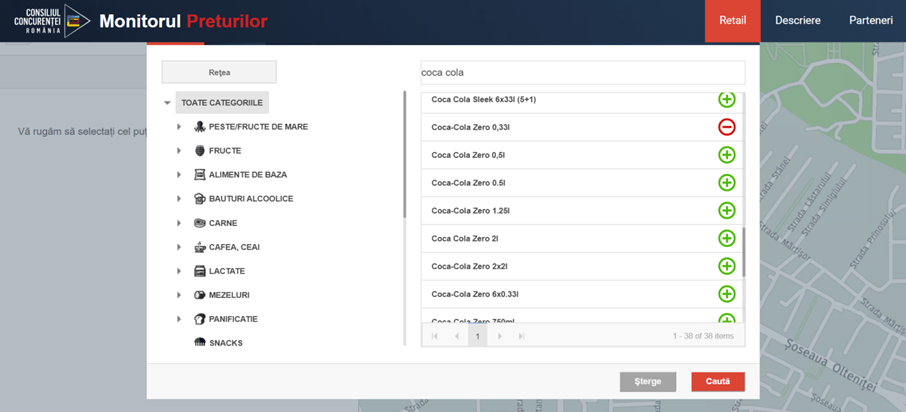Go to last page of results
This screenshot has width=906, height=412.
click(521, 336)
